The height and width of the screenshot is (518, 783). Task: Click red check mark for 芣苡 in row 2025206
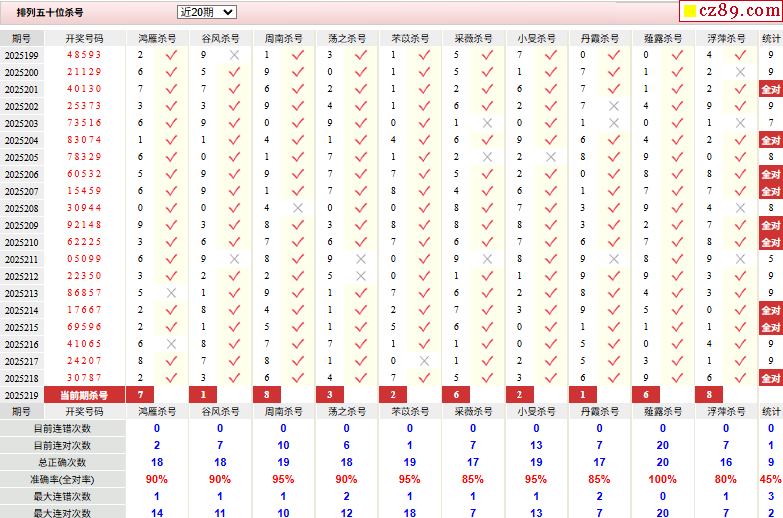(x=424, y=174)
